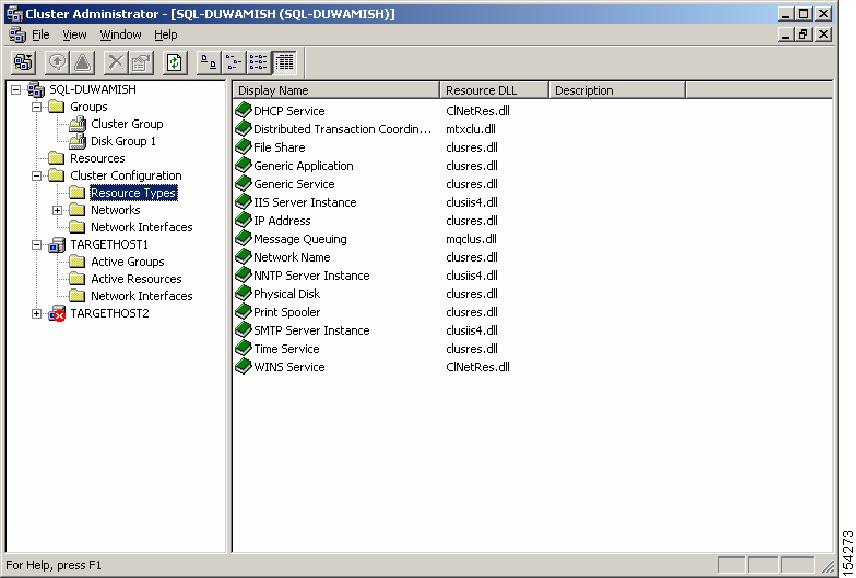
Task: Click ClNetRes.dll in the DHCP Service row
Action: click(478, 110)
